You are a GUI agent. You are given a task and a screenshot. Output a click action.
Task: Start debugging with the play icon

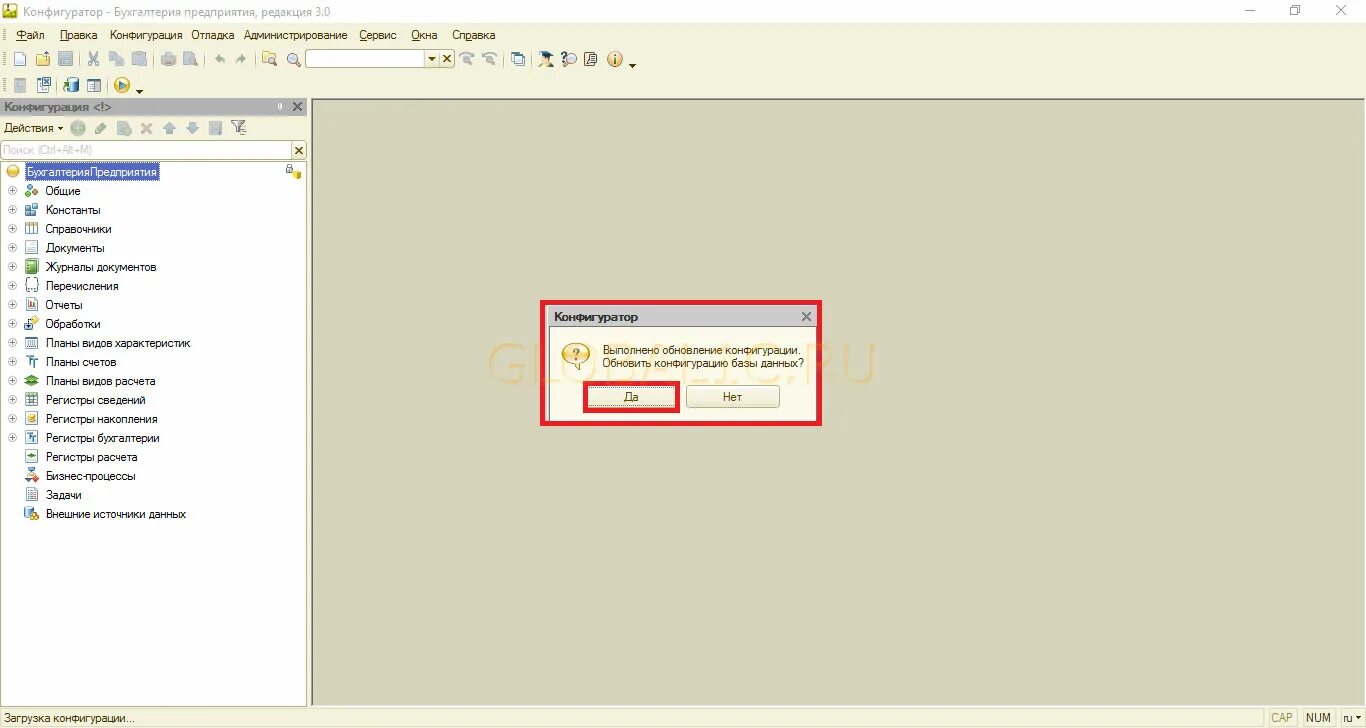pos(122,86)
